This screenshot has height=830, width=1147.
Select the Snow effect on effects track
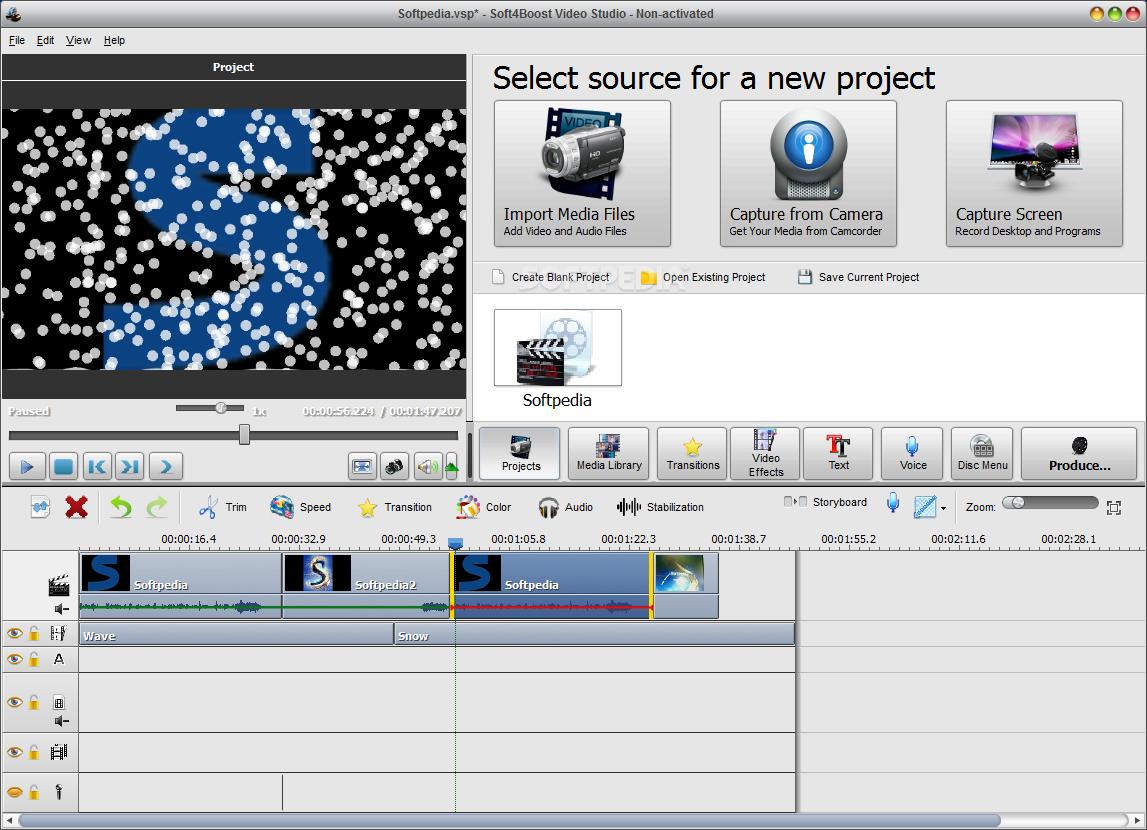(x=595, y=635)
